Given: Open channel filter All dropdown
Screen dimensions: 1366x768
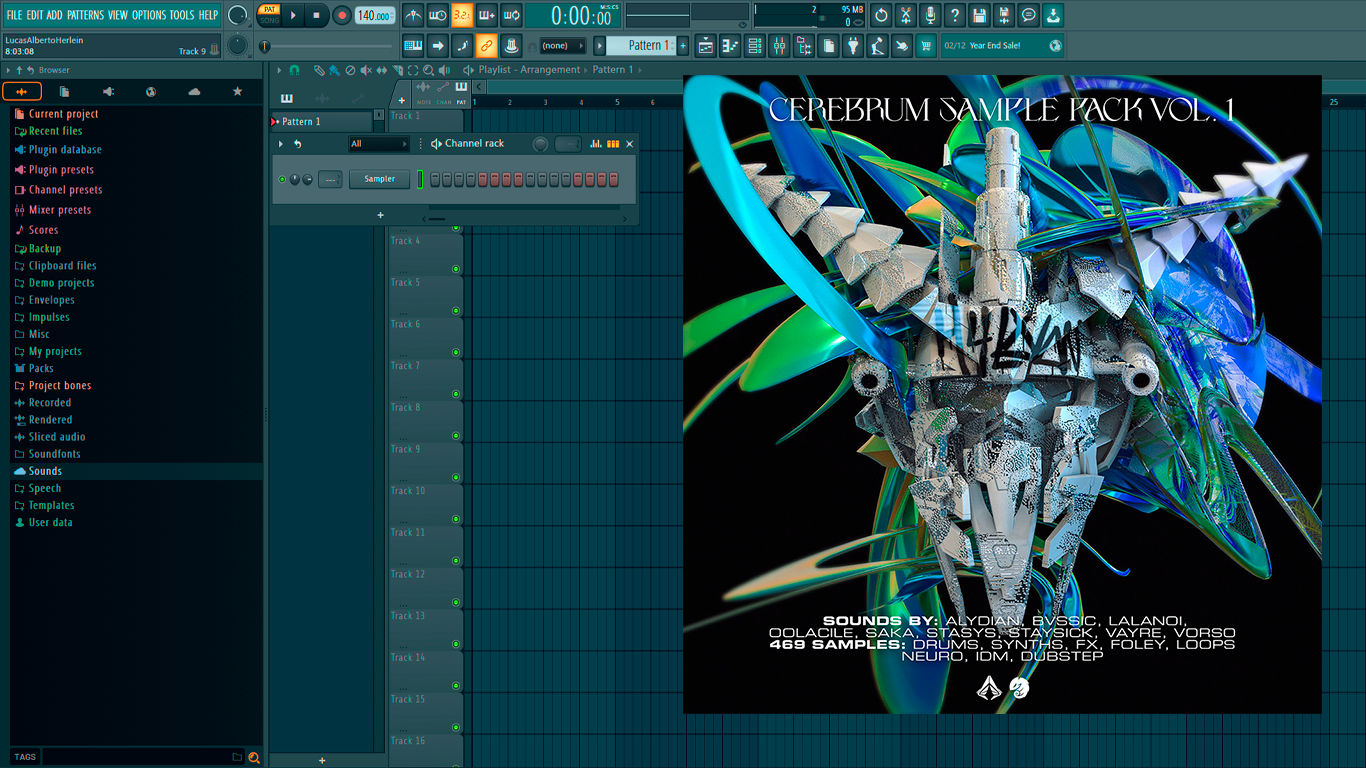Looking at the screenshot, I should pos(379,144).
